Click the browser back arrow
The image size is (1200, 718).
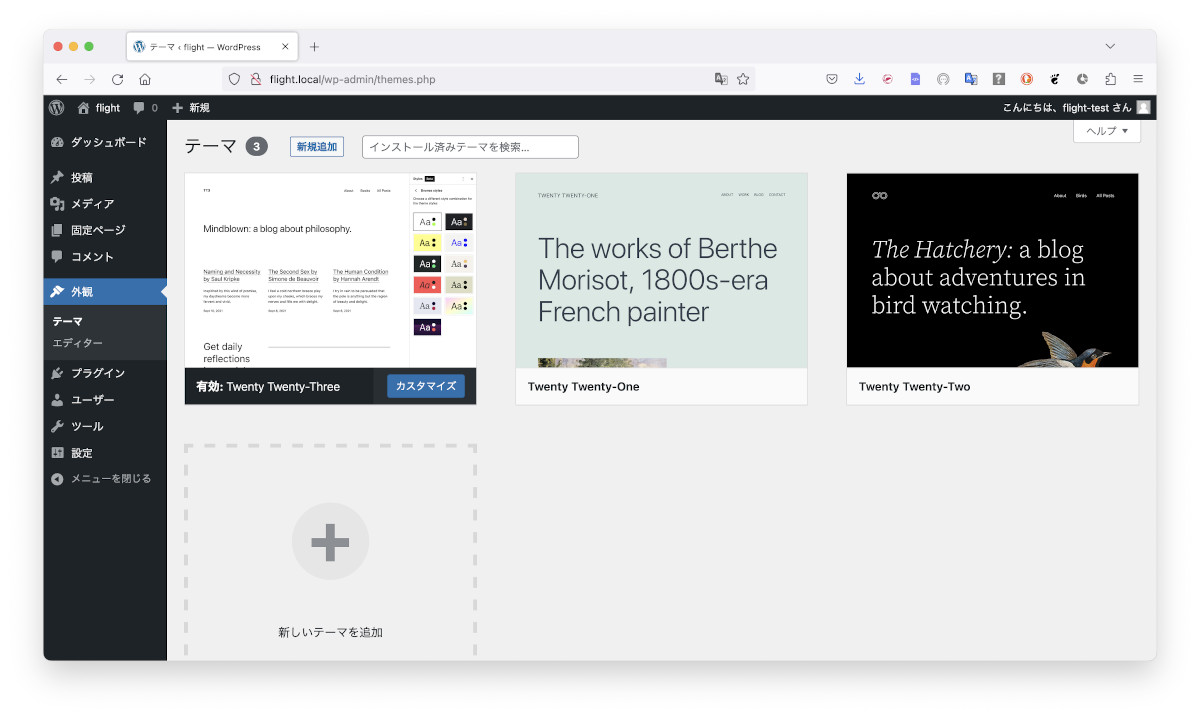click(62, 79)
